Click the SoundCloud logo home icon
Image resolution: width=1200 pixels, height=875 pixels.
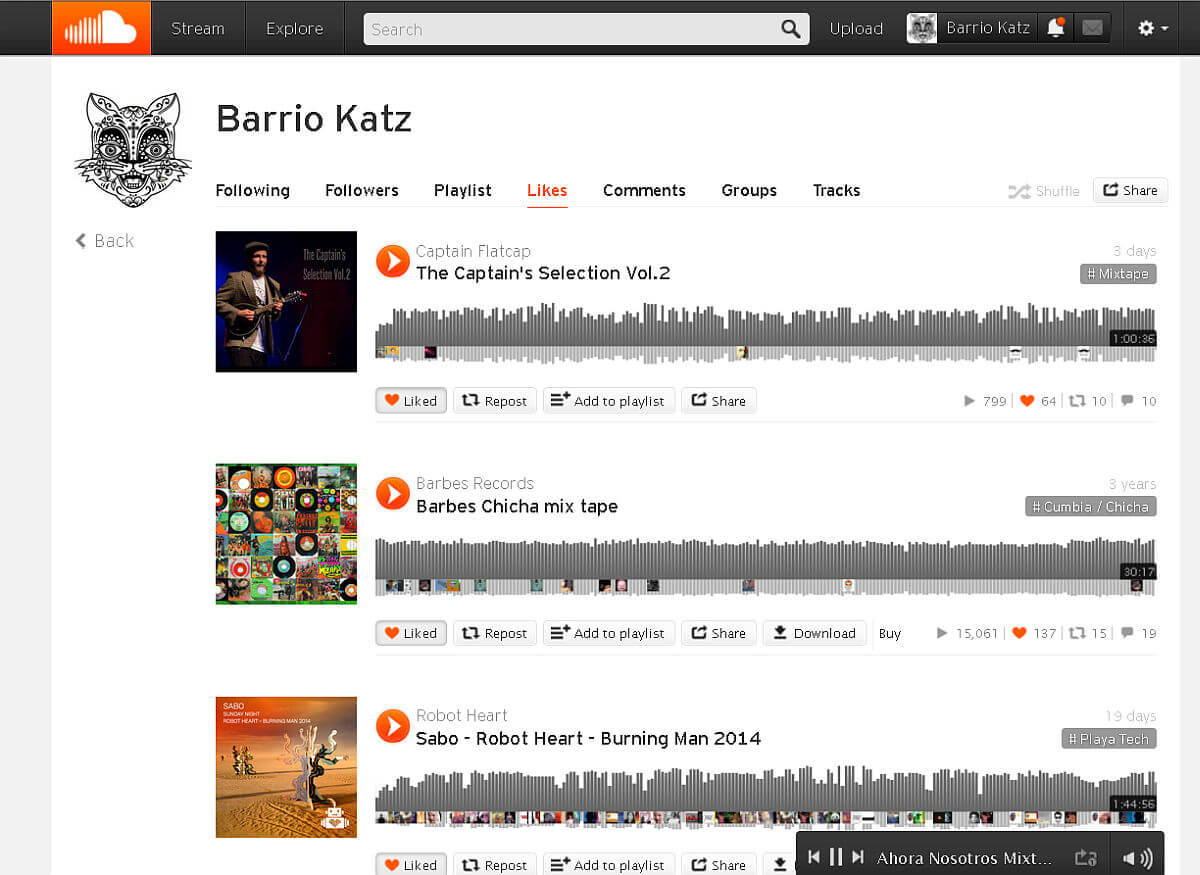pos(101,28)
